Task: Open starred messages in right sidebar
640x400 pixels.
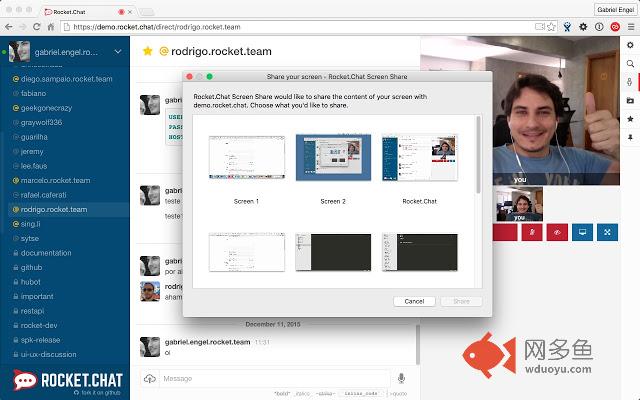Action: pyautogui.click(x=629, y=118)
